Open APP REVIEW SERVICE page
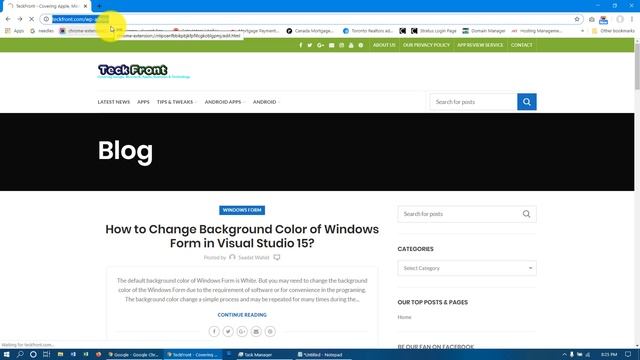Image resolution: width=640 pixels, height=360 pixels. coord(480,45)
